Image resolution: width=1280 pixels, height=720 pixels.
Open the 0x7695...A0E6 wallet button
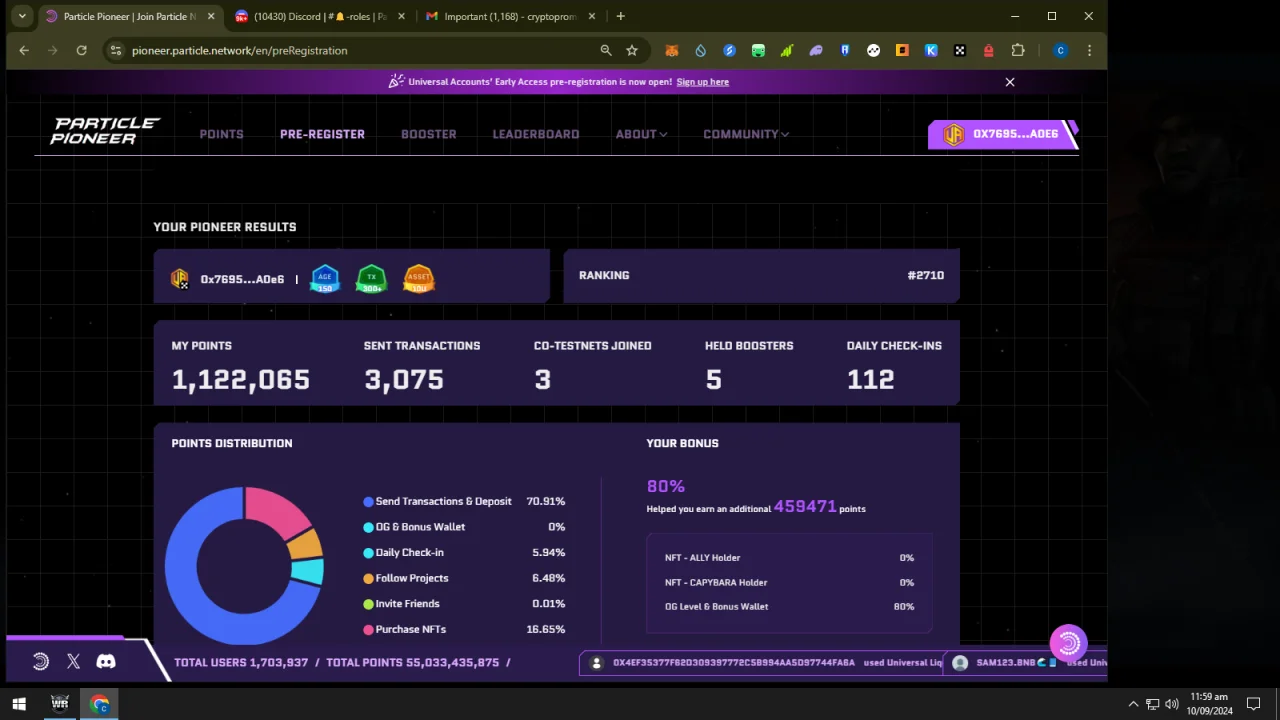pyautogui.click(x=1003, y=134)
